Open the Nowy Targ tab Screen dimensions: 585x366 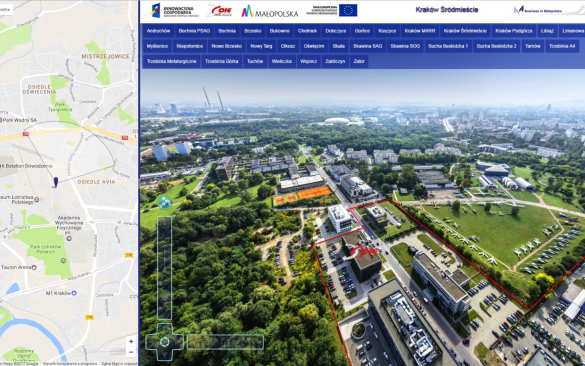(x=261, y=46)
